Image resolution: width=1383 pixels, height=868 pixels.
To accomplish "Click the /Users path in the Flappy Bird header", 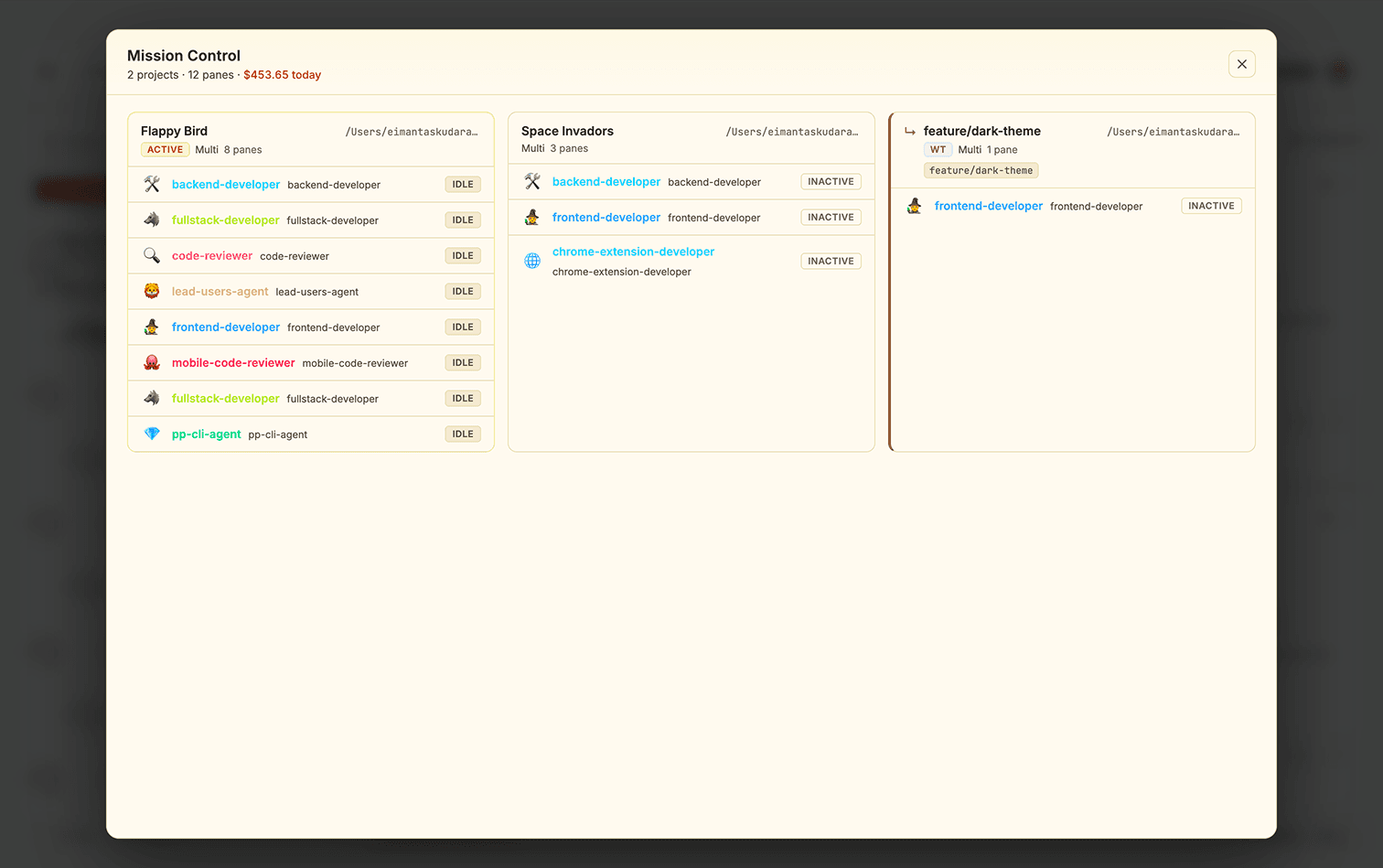I will pos(412,132).
